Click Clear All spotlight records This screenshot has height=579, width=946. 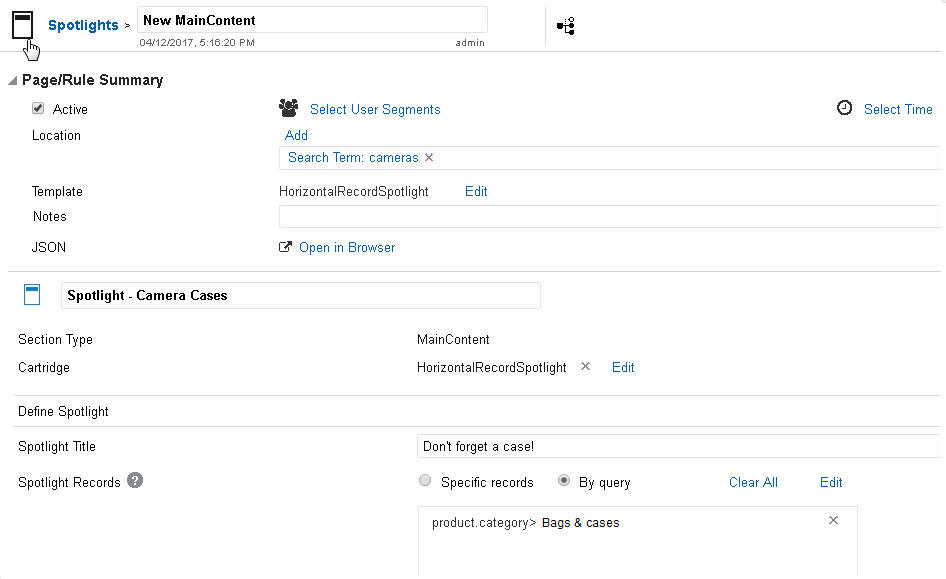pyautogui.click(x=753, y=482)
